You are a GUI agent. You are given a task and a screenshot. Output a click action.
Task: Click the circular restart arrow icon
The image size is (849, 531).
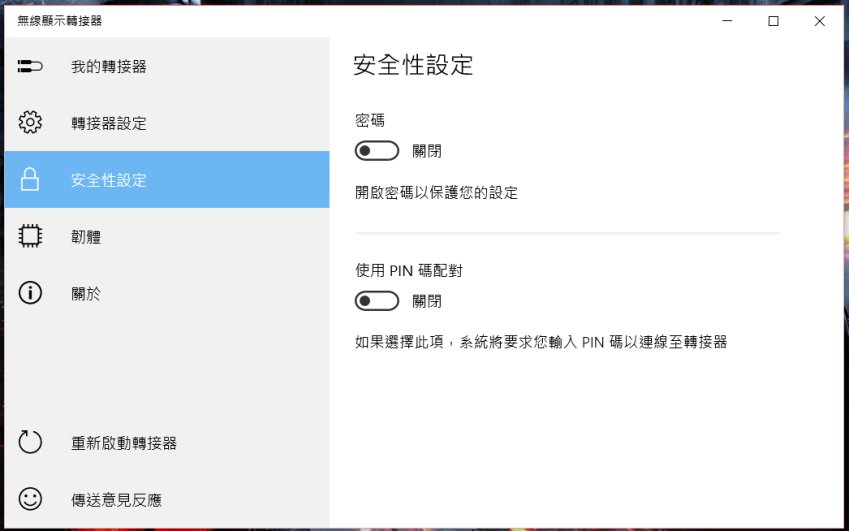tap(30, 442)
